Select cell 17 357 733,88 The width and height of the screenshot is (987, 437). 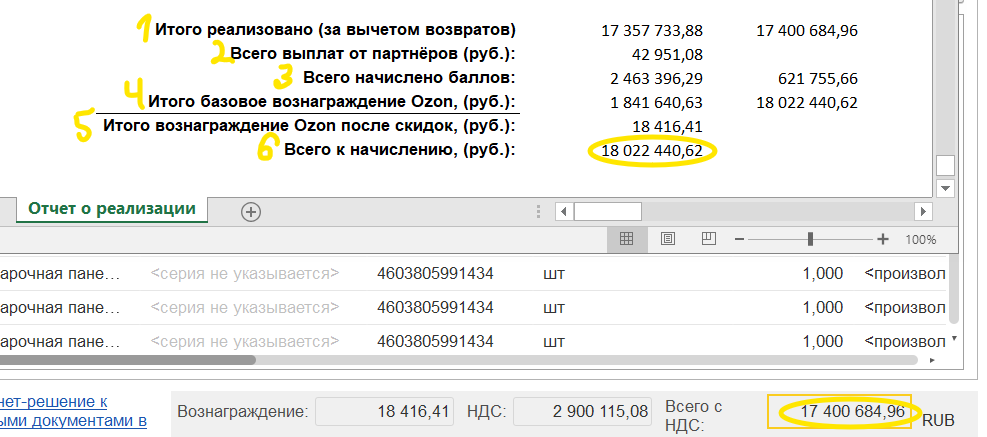(652, 30)
